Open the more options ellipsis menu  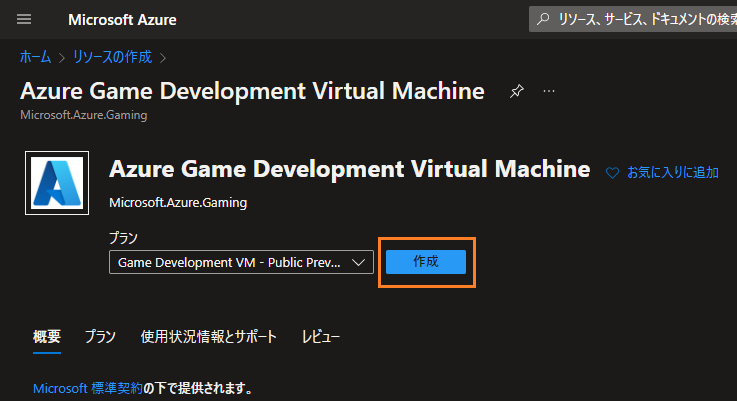[549, 91]
